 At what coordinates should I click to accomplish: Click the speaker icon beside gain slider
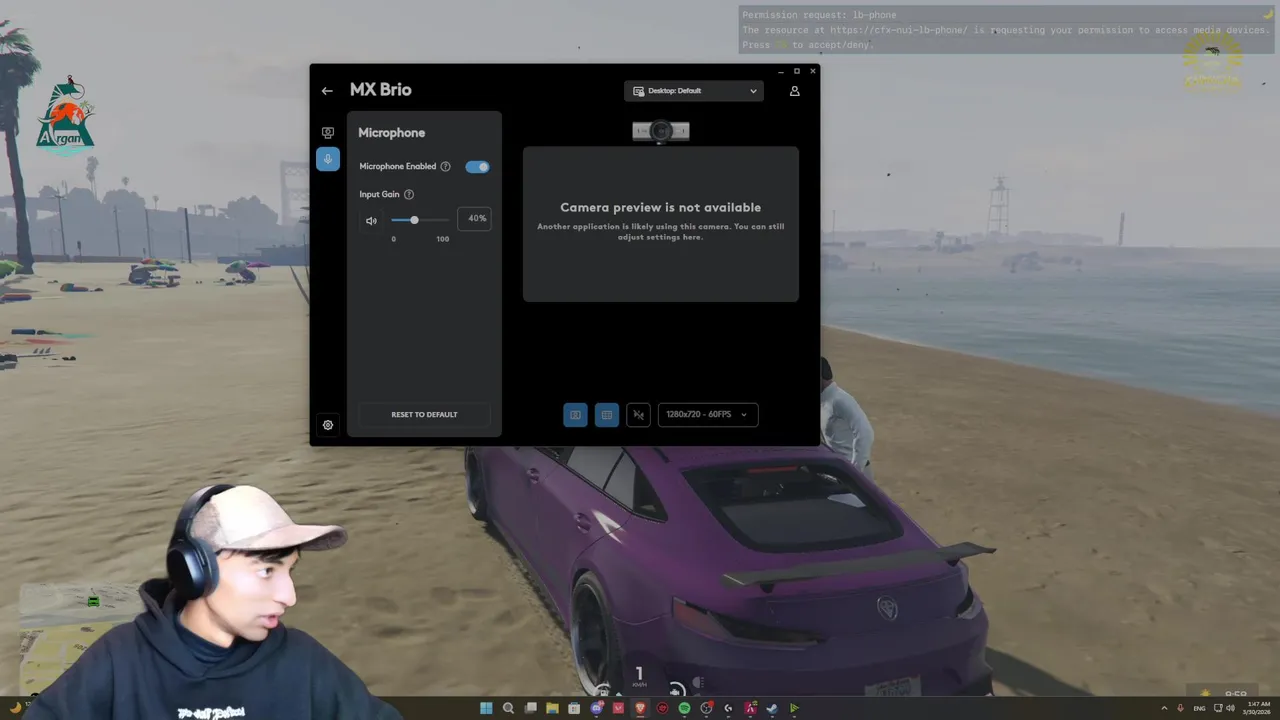371,221
